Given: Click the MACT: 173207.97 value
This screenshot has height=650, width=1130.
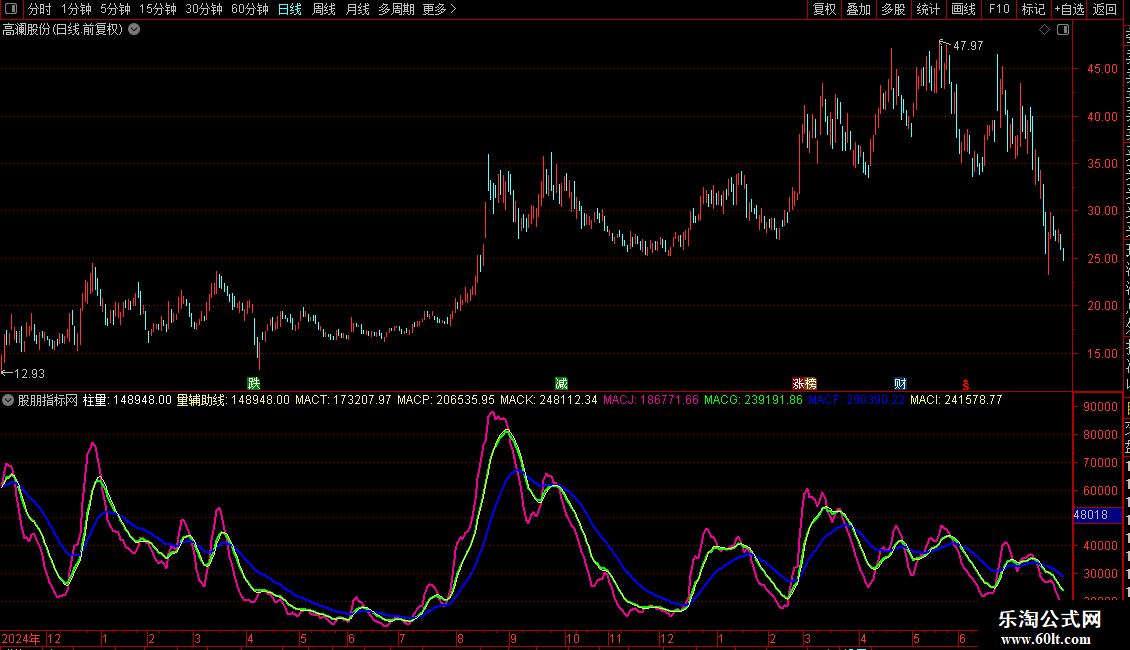Looking at the screenshot, I should pyautogui.click(x=343, y=400).
